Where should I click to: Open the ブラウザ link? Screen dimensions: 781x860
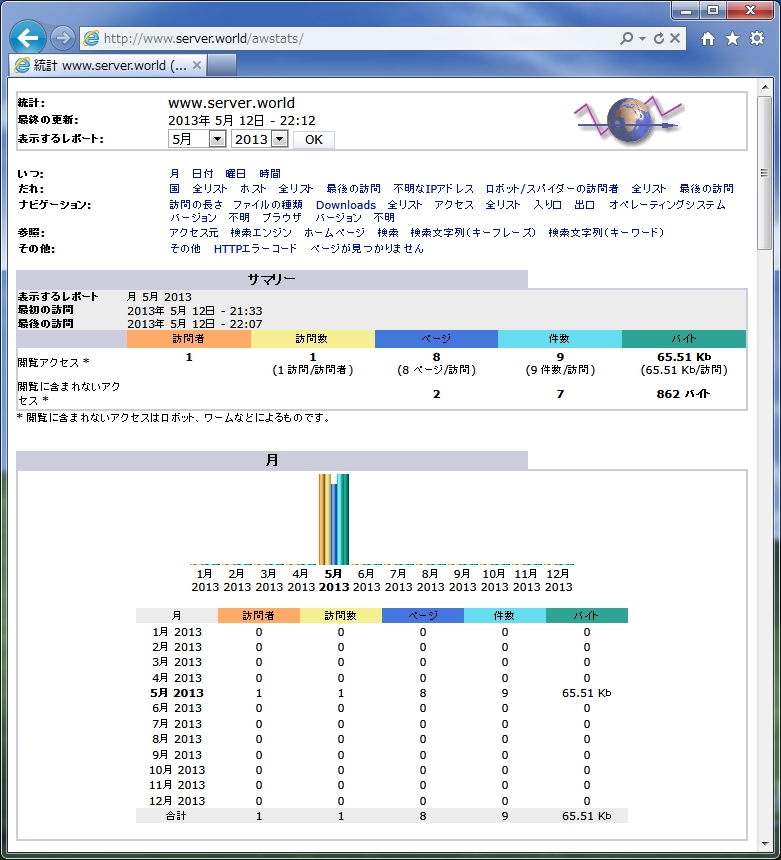tap(281, 218)
